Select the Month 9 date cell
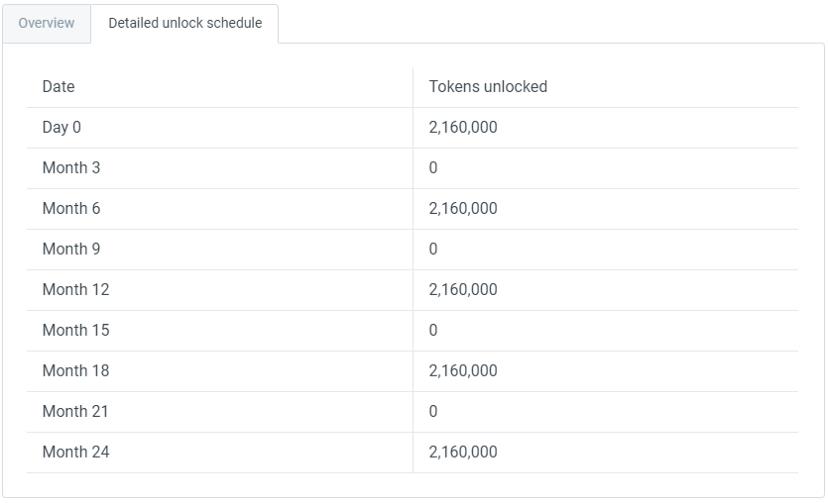This screenshot has height=503, width=828. [71, 249]
